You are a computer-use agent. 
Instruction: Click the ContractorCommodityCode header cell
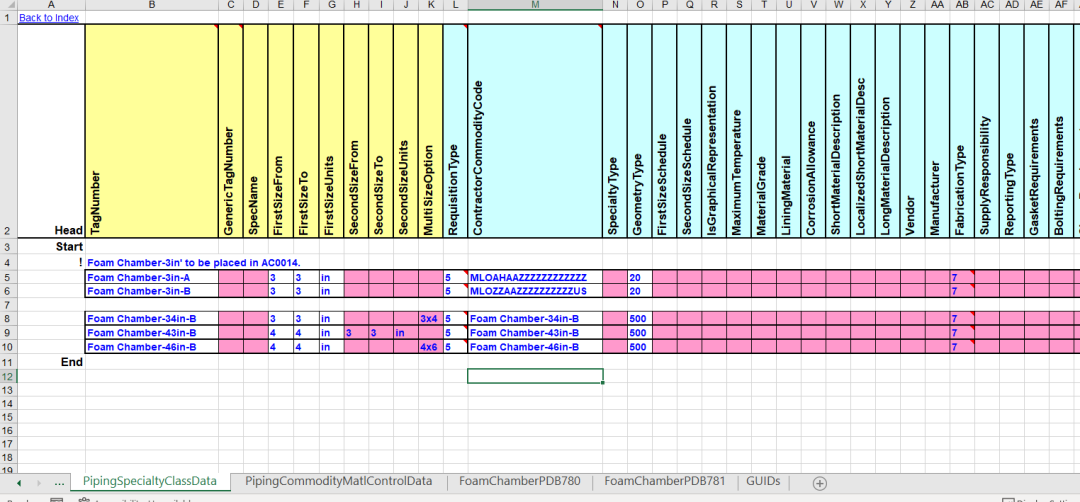535,132
